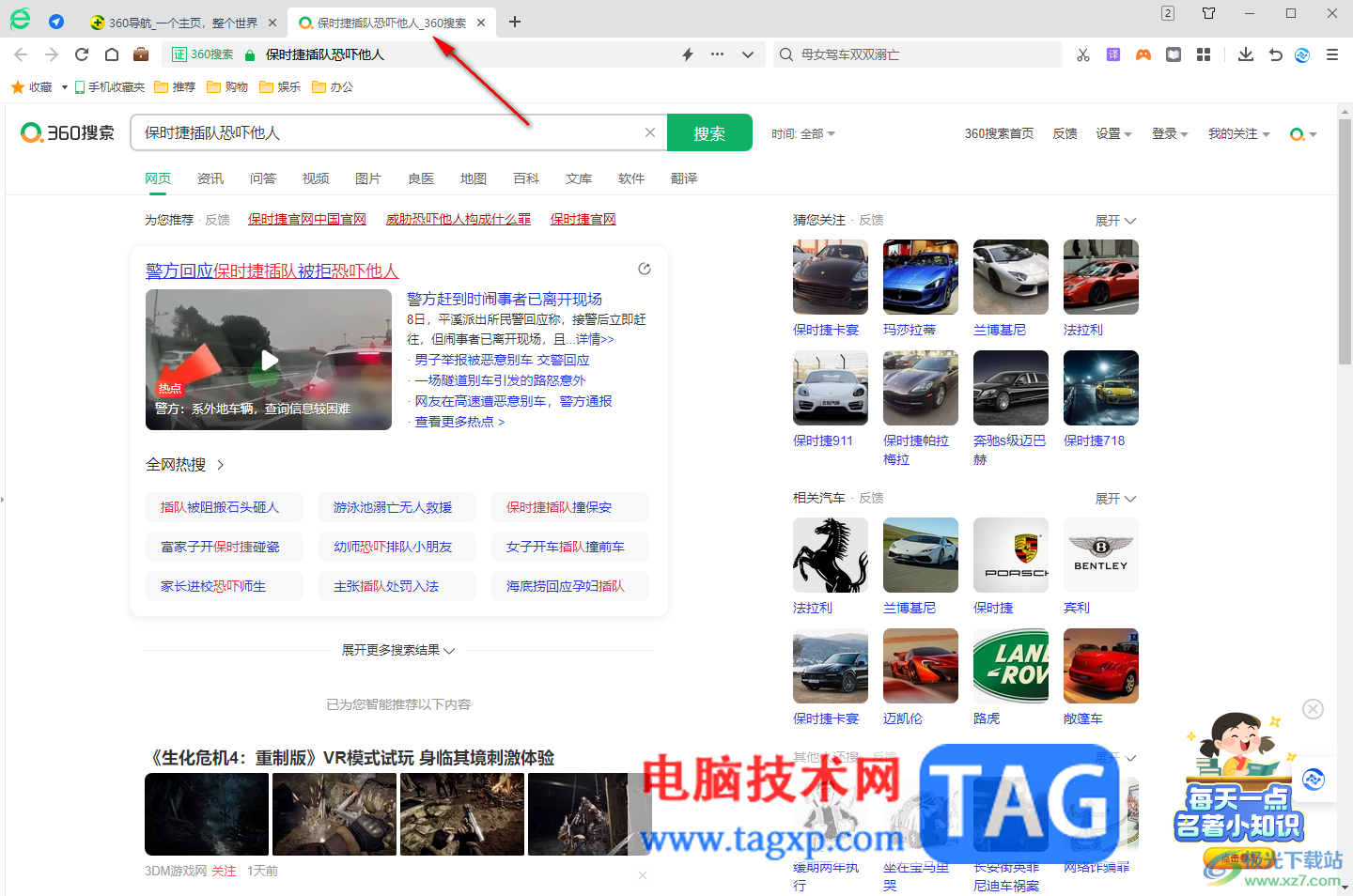Image resolution: width=1353 pixels, height=896 pixels.
Task: Open the 时间:全部 time filter dropdown
Action: (803, 132)
